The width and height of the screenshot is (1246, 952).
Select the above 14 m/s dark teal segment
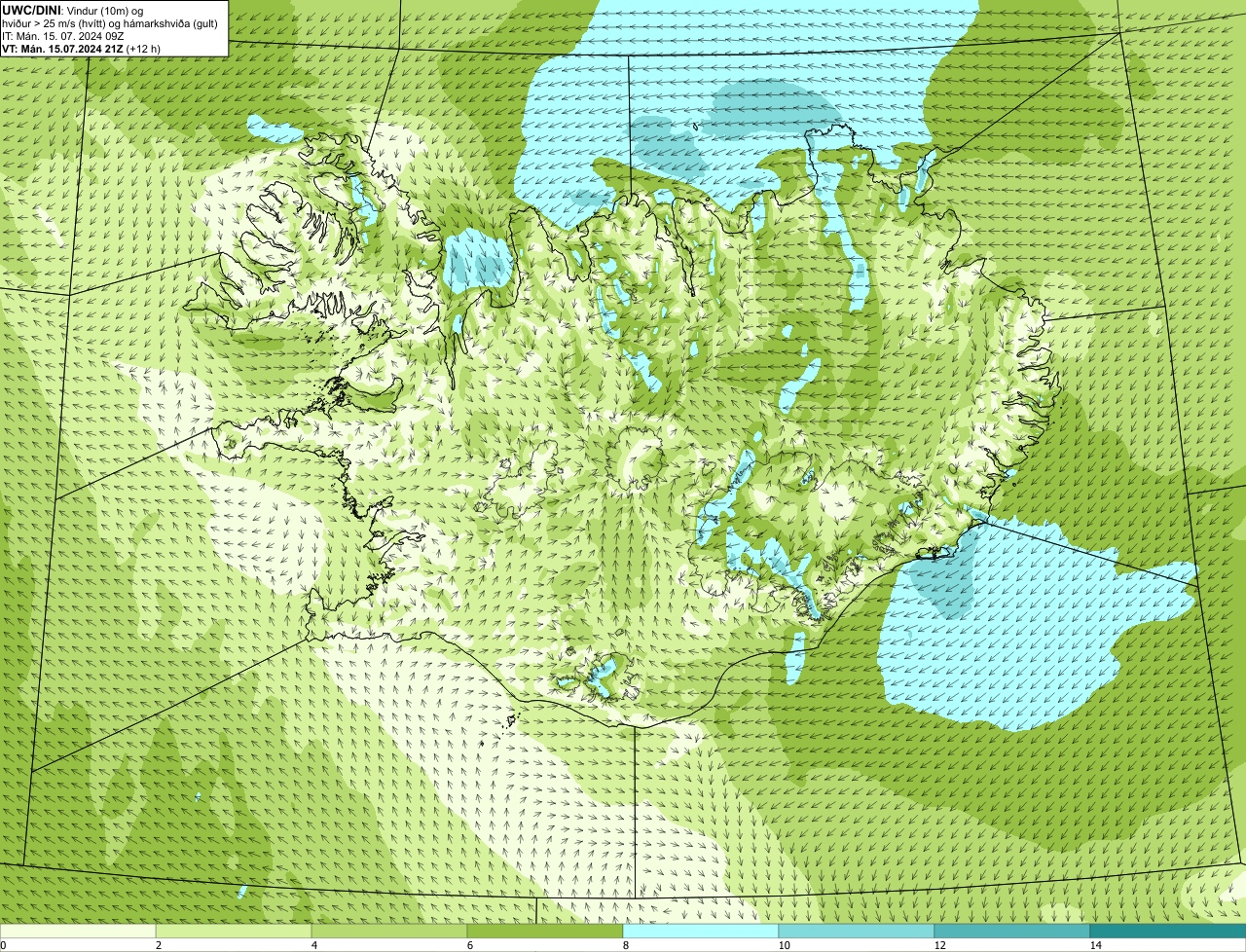pyautogui.click(x=1168, y=931)
